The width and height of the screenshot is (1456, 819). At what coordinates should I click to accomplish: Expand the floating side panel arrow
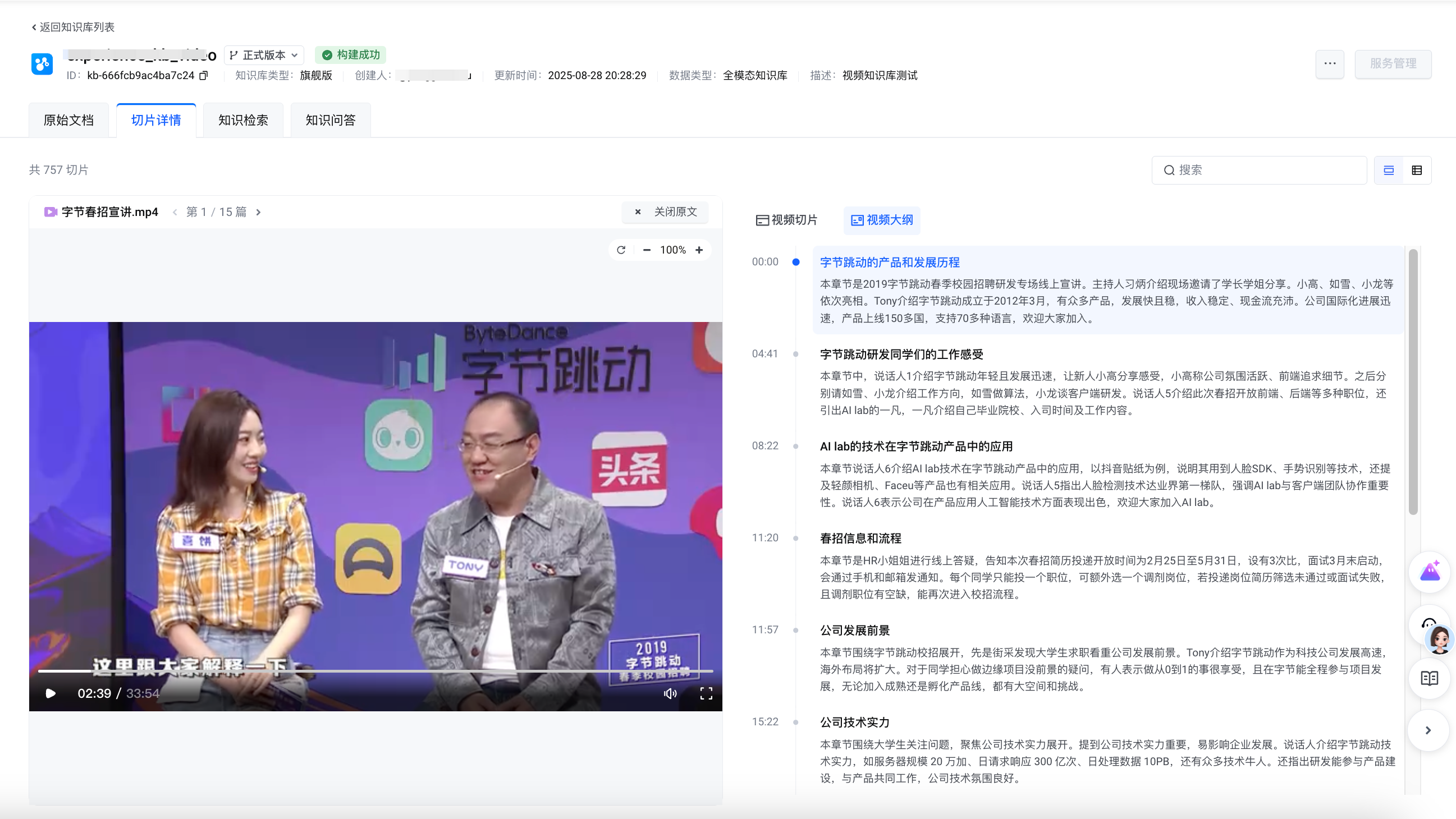click(1428, 730)
